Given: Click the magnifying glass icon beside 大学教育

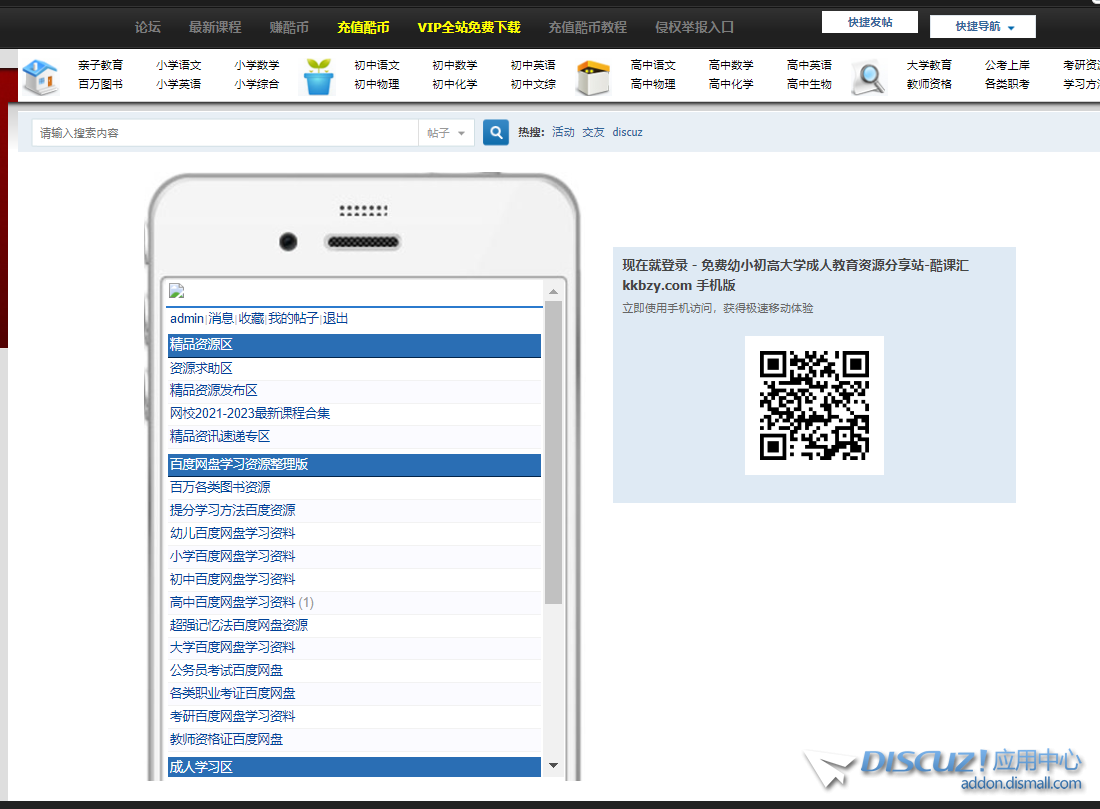Looking at the screenshot, I should point(868,77).
